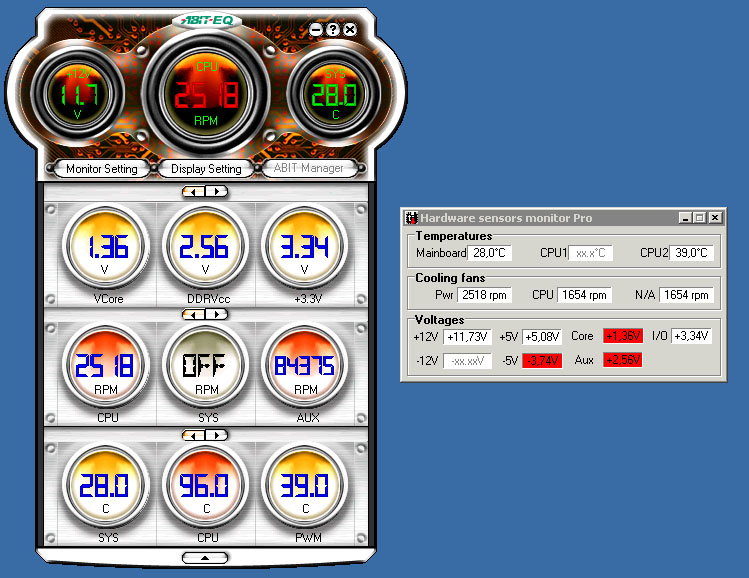Click CPU2 temperature 39,0°C field
Screen dimensions: 749x578
(691, 253)
